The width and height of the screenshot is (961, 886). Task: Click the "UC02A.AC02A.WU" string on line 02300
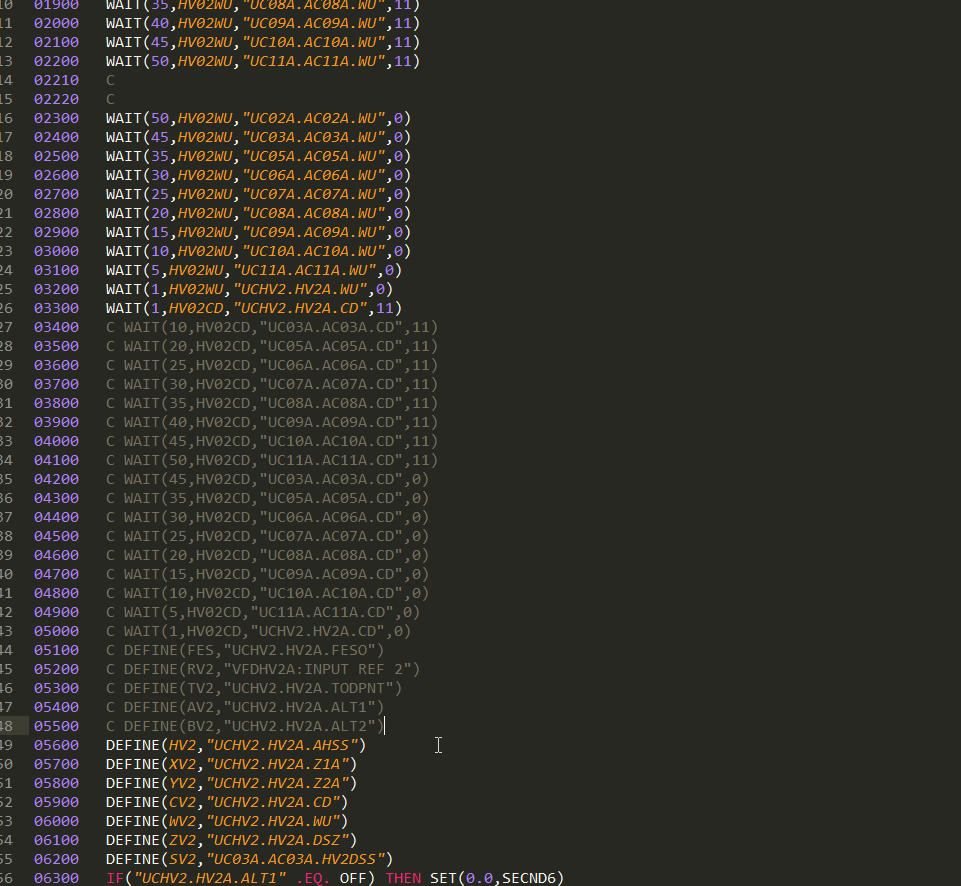point(314,118)
